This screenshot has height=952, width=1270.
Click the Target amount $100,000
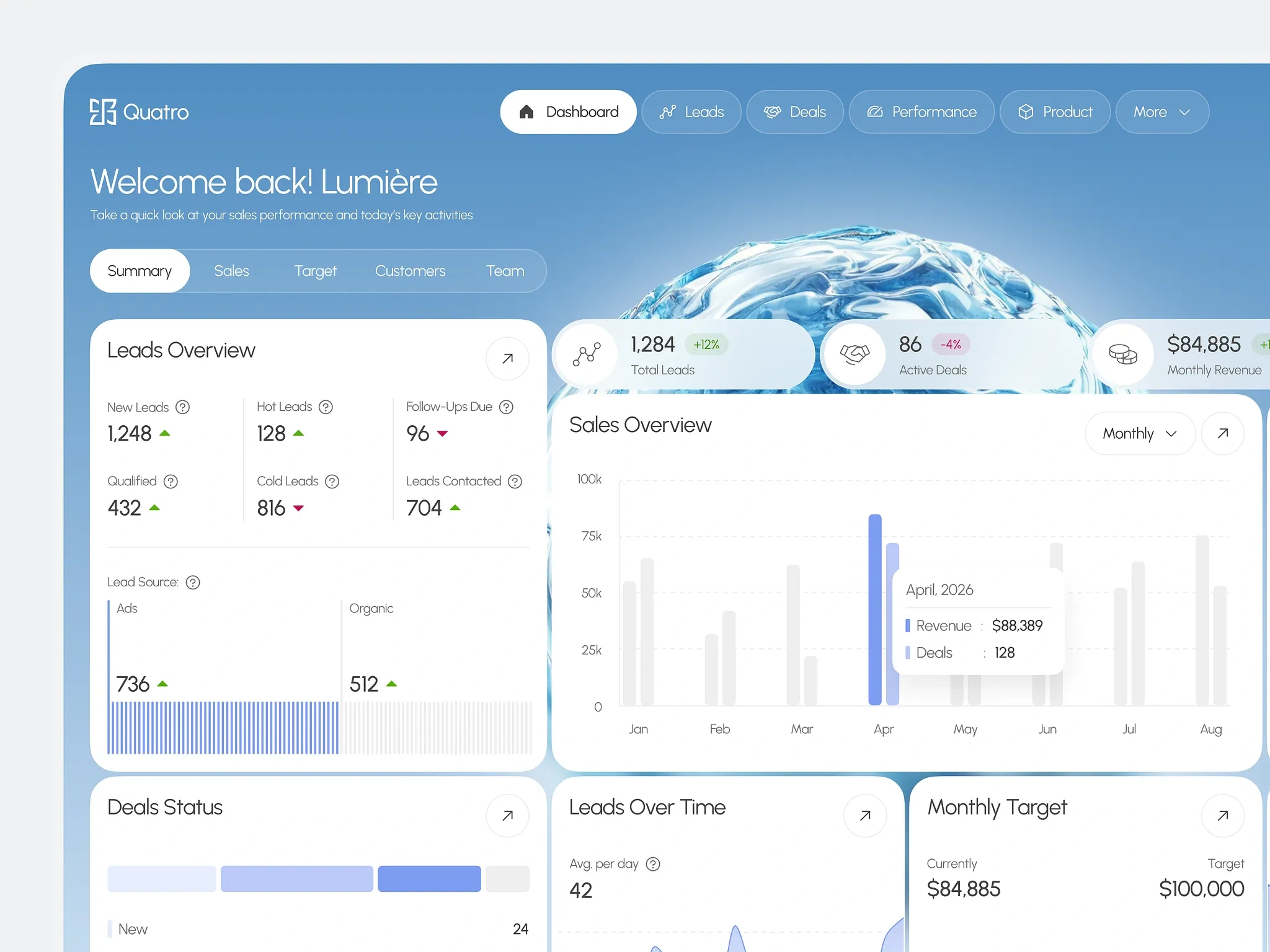click(x=1201, y=889)
